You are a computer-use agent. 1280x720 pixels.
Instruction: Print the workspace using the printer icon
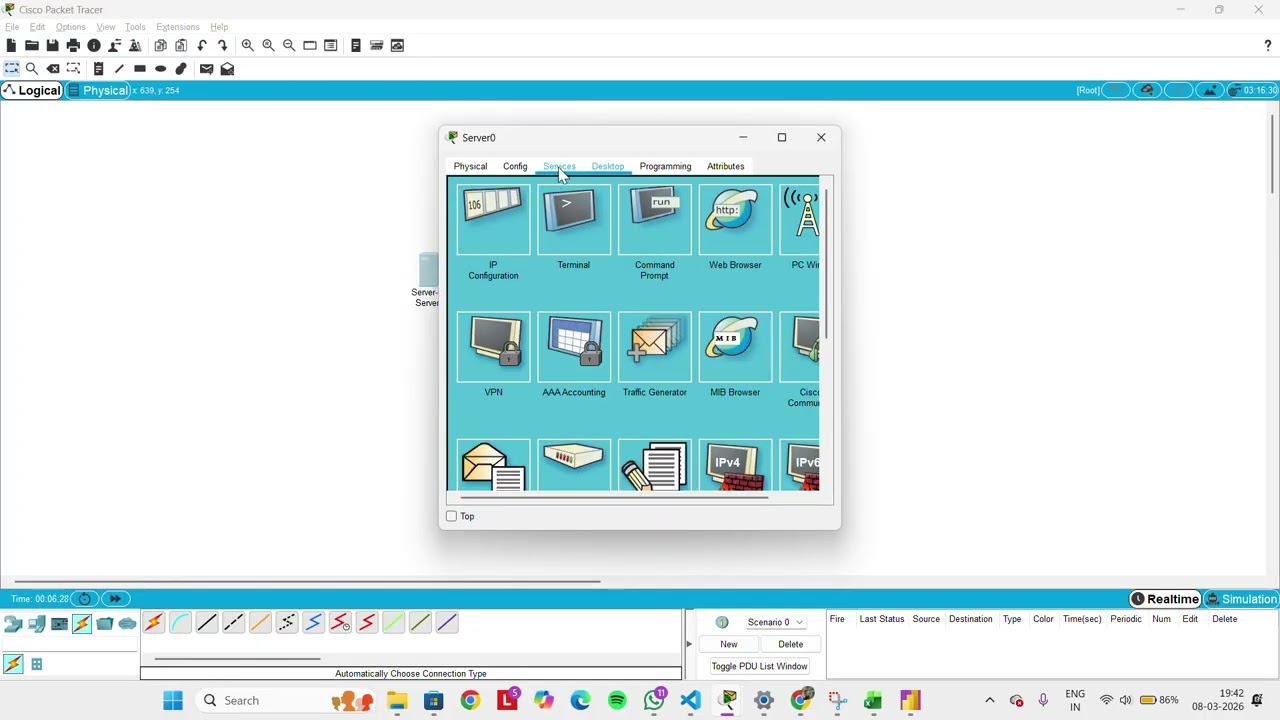coord(73,45)
